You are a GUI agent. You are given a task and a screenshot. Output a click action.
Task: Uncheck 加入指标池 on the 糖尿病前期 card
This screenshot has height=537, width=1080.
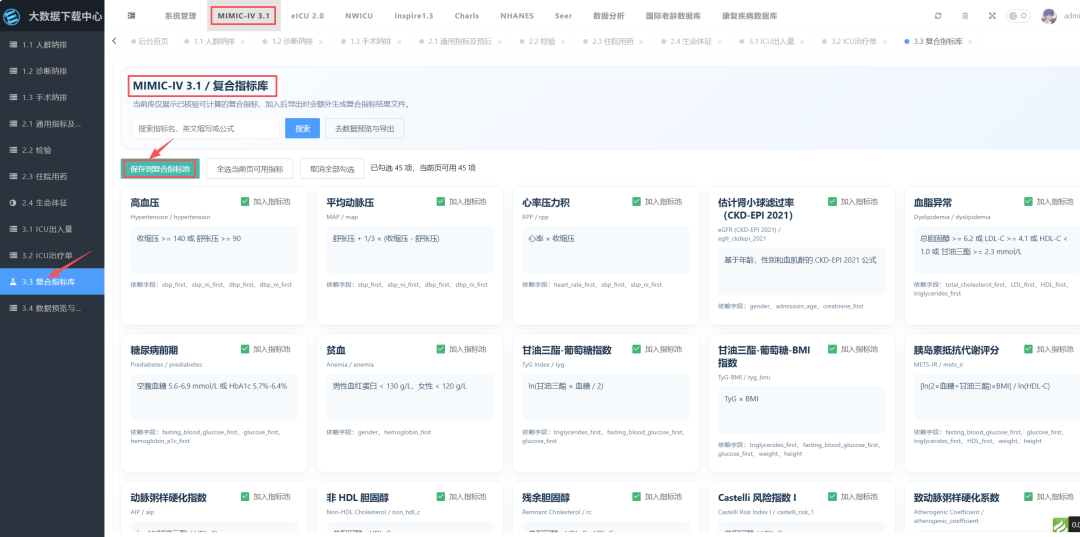tap(245, 349)
